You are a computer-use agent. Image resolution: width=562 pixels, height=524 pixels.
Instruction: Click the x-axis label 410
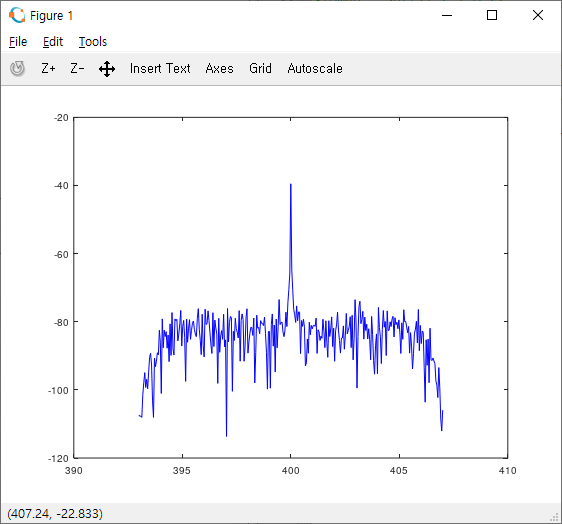[508, 471]
